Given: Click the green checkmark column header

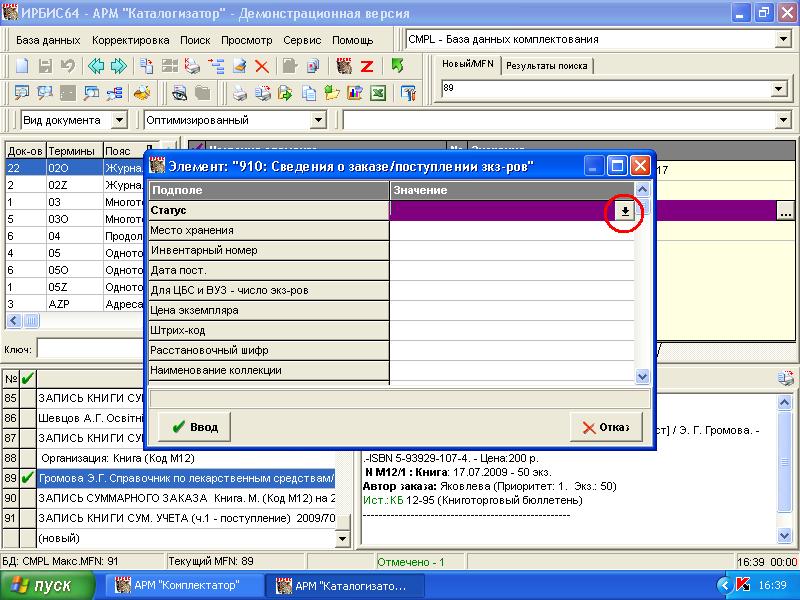Looking at the screenshot, I should (x=27, y=378).
